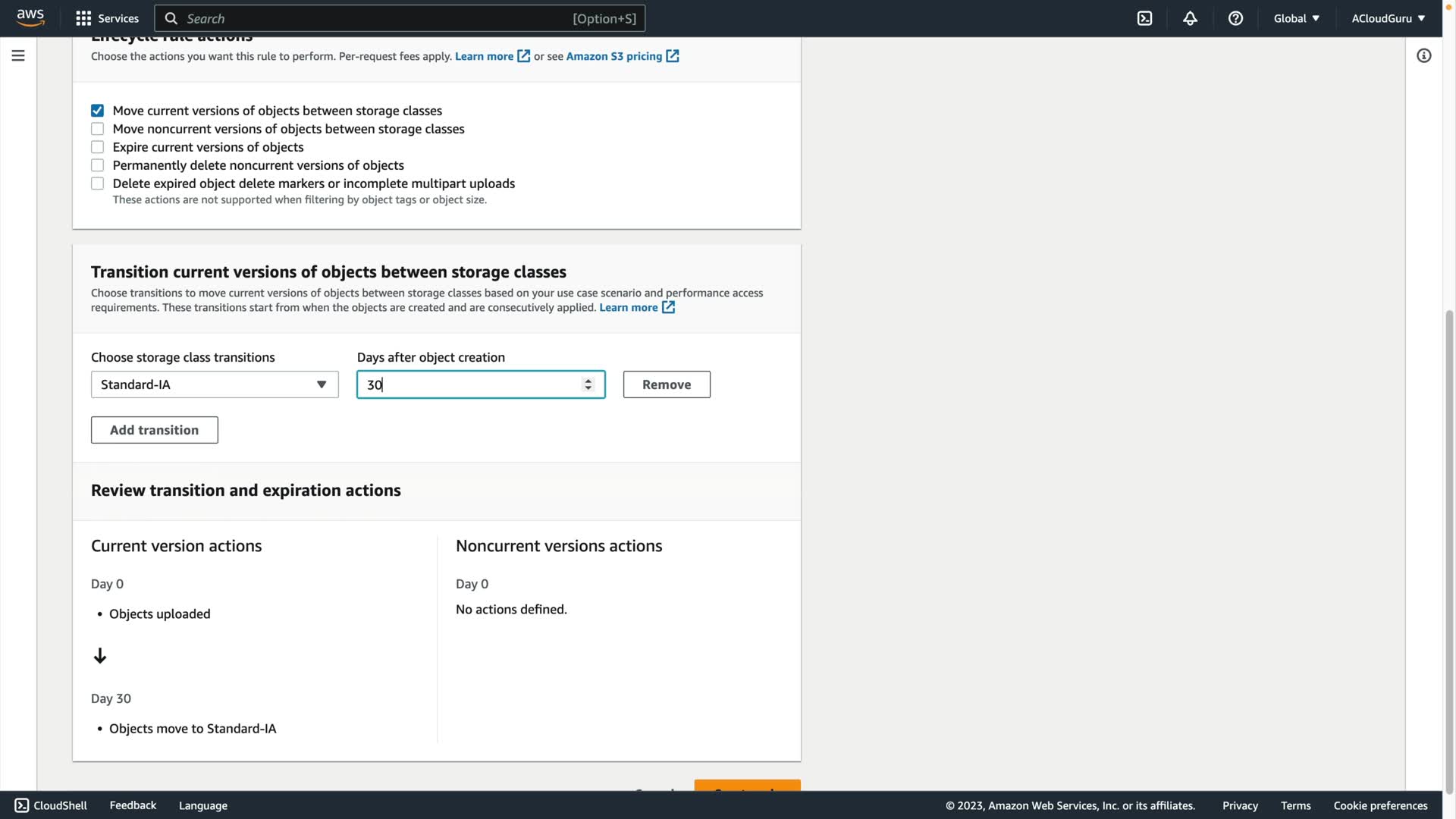Open the info panel icon
The width and height of the screenshot is (1456, 819).
pyautogui.click(x=1423, y=55)
